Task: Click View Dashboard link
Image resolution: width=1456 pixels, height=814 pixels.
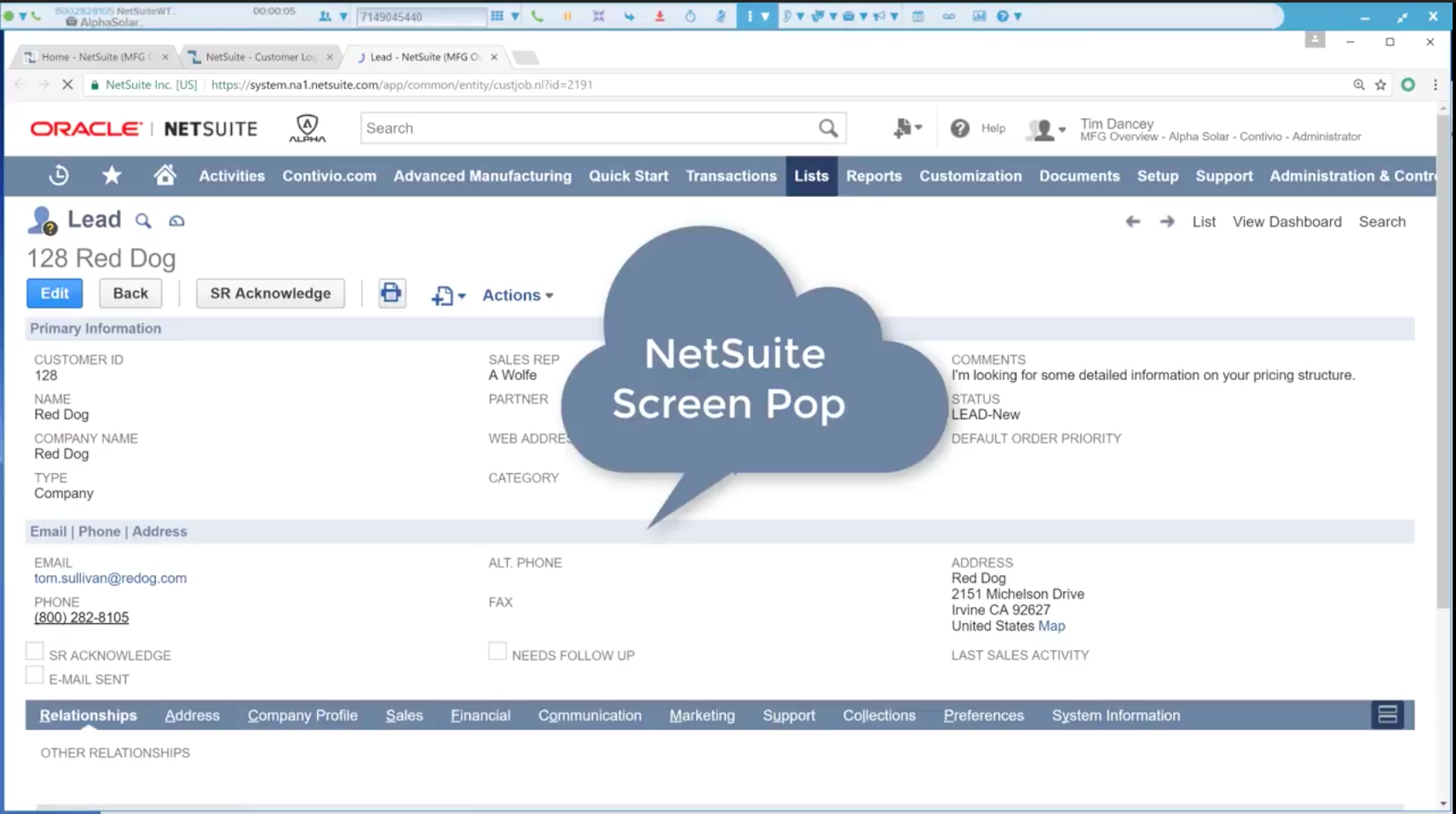Action: (1286, 222)
